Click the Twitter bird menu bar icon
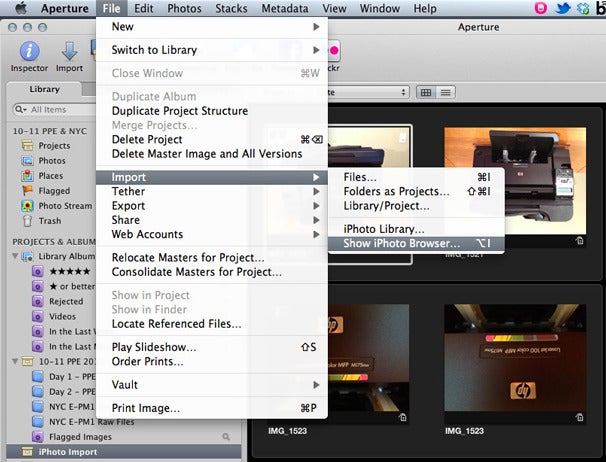Viewport: 606px width, 462px height. point(563,8)
